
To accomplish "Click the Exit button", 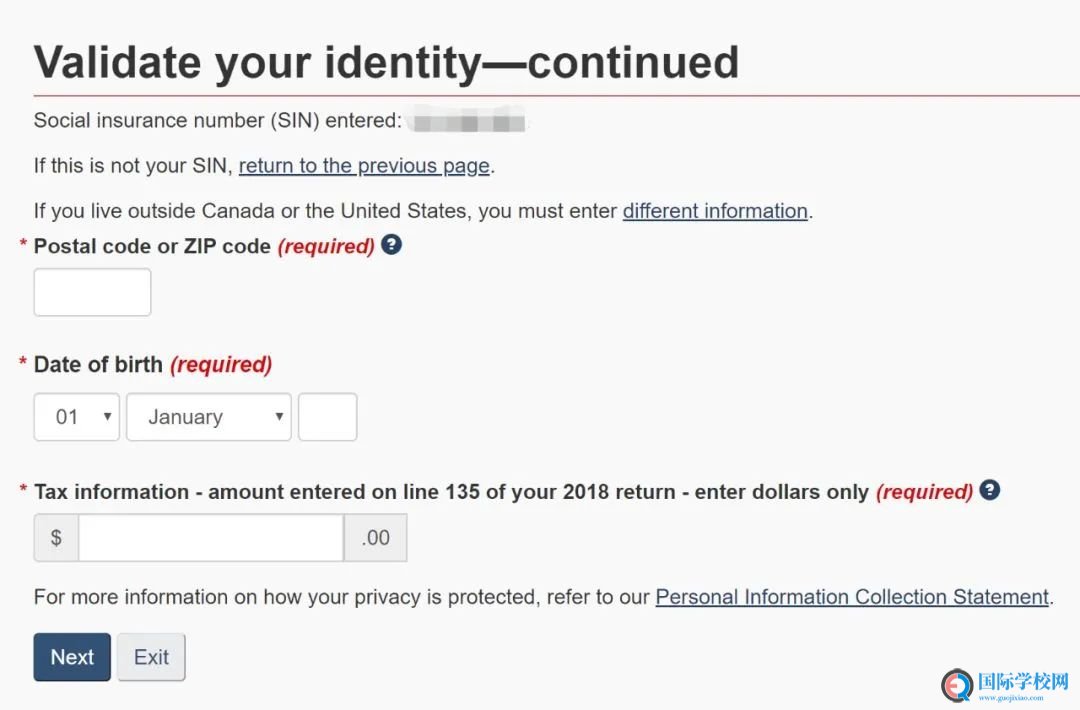I will coord(152,657).
